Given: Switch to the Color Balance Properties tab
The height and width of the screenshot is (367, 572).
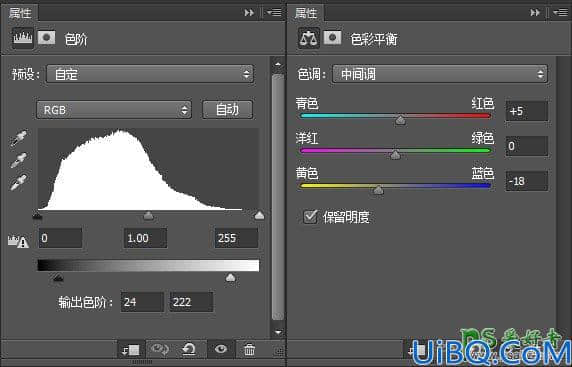Looking at the screenshot, I should (x=306, y=13).
